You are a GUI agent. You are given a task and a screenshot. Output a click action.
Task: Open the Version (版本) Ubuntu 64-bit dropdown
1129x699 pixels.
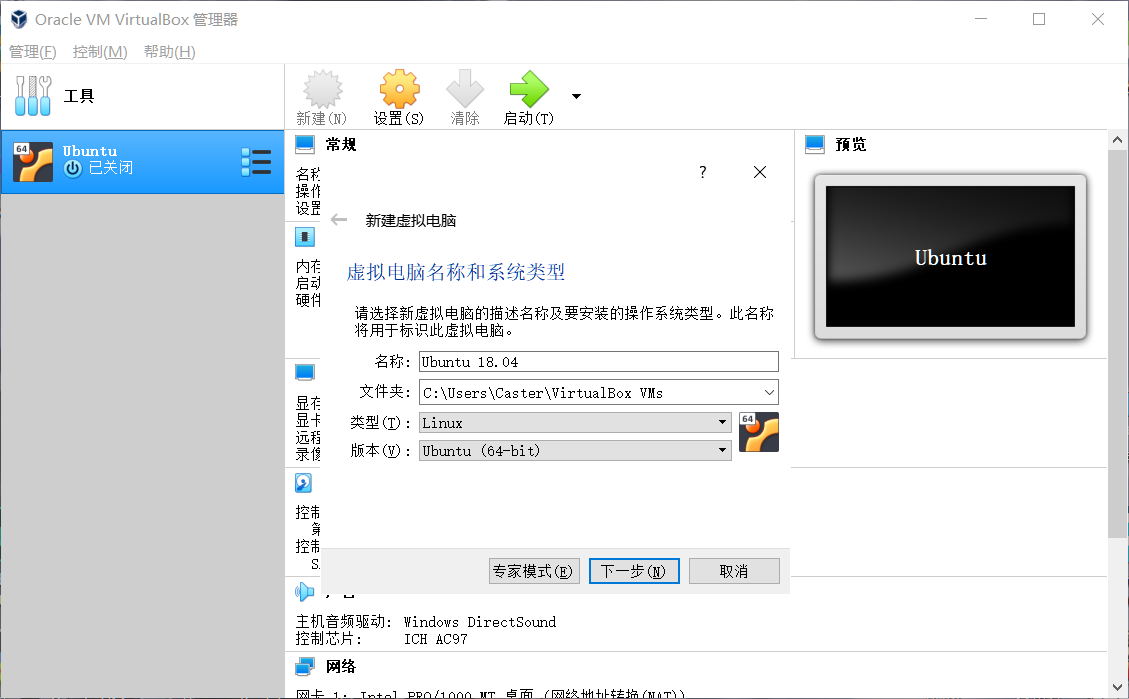pos(575,451)
